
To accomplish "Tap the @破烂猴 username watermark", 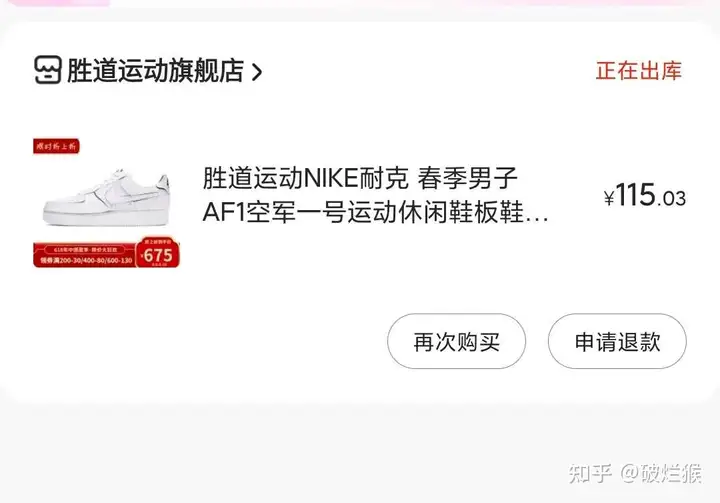I will [661, 473].
